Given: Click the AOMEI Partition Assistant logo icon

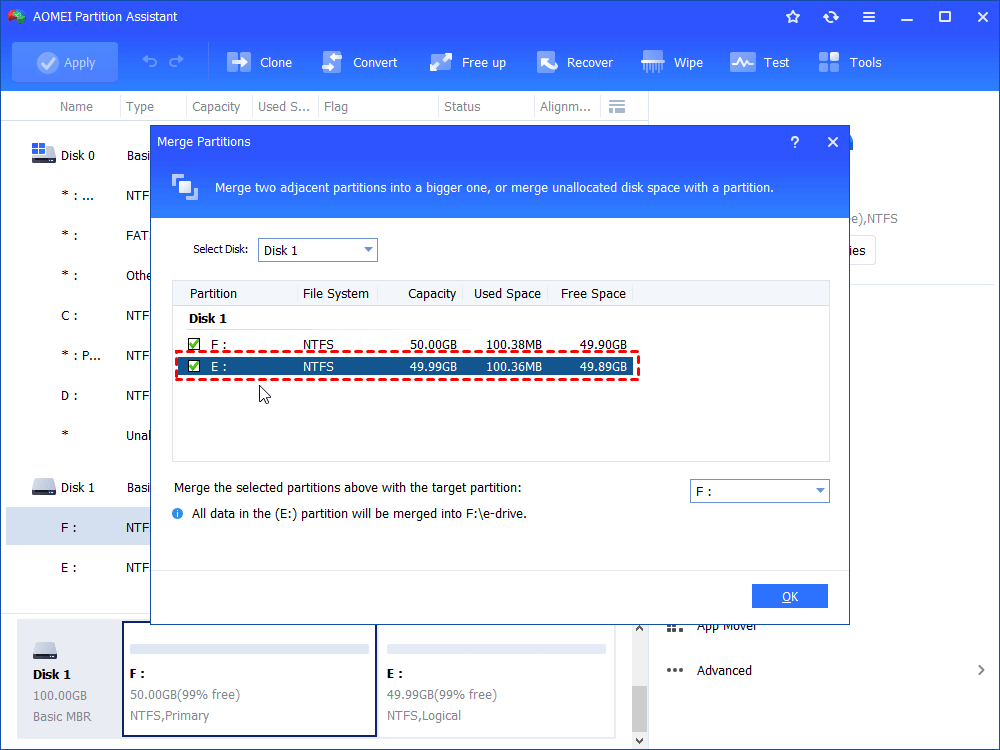Looking at the screenshot, I should 16,17.
